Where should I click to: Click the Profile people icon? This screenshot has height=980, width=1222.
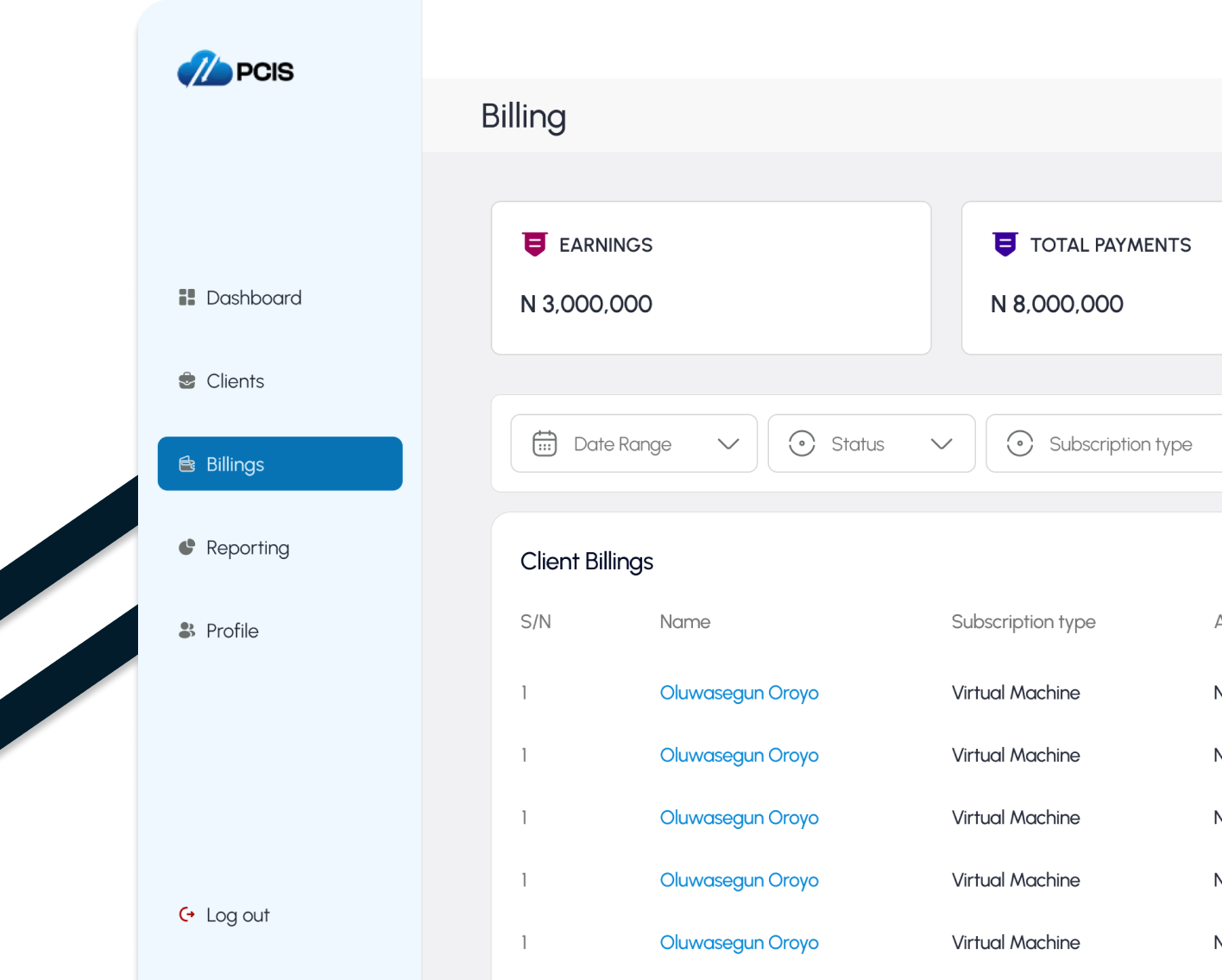coord(186,631)
